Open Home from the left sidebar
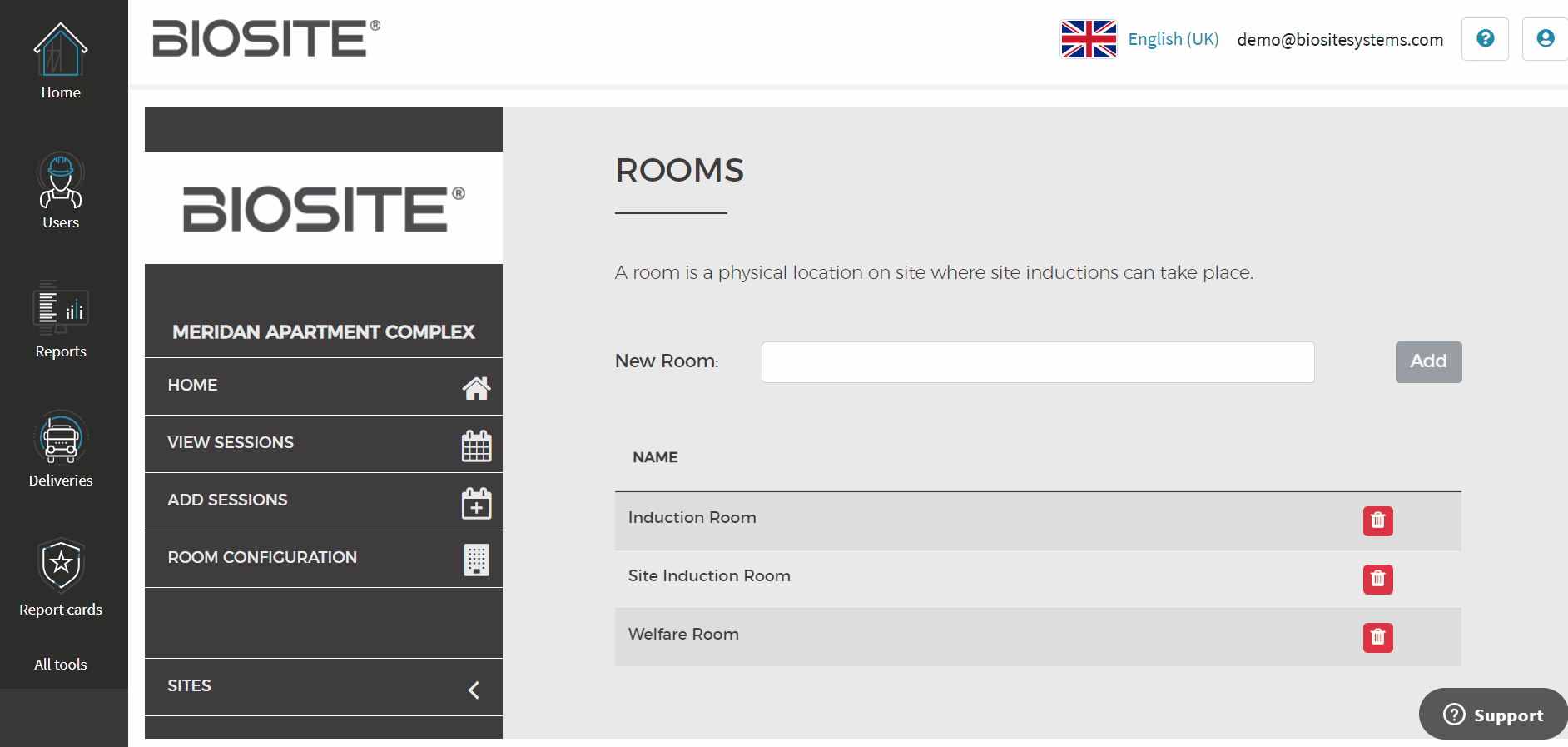1568x747 pixels. point(61,62)
